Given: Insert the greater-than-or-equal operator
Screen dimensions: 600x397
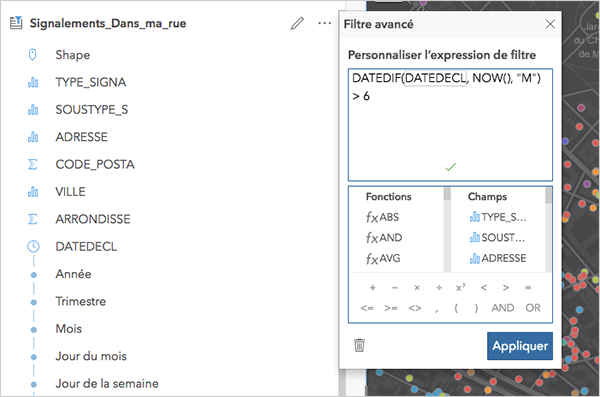Looking at the screenshot, I should coord(391,308).
